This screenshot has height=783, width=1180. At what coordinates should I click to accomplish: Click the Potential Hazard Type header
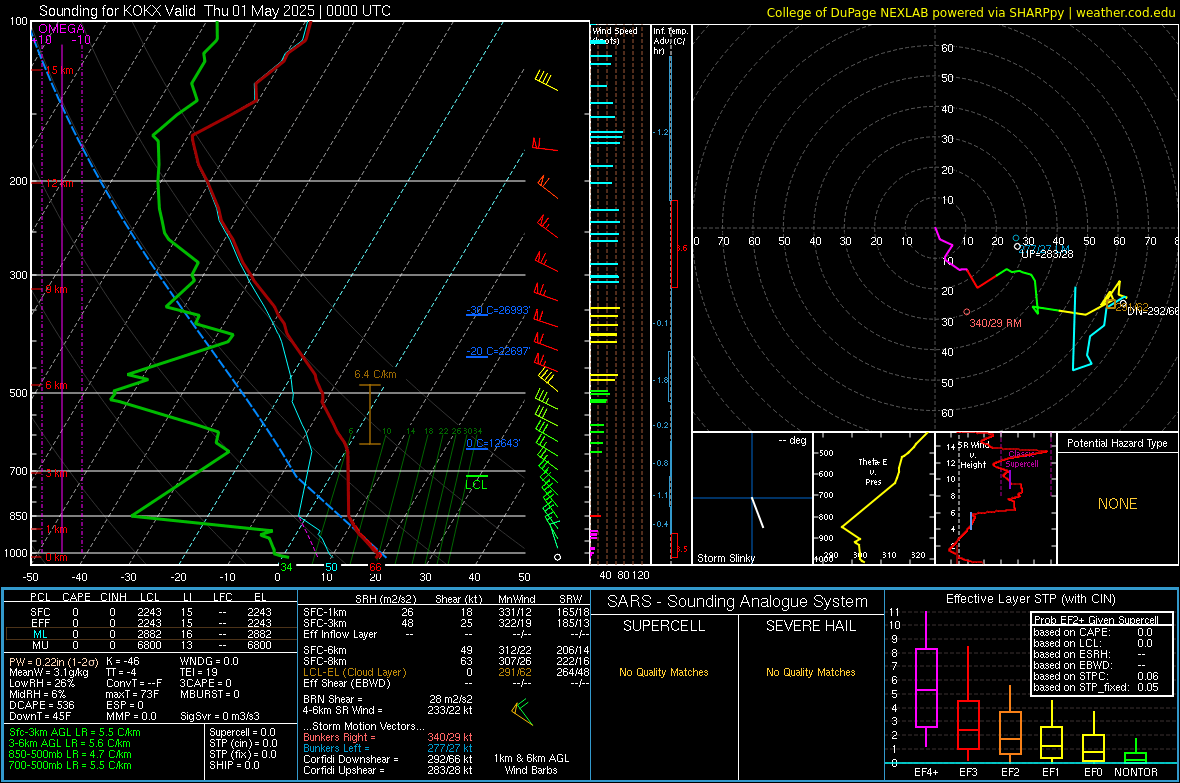[1117, 443]
